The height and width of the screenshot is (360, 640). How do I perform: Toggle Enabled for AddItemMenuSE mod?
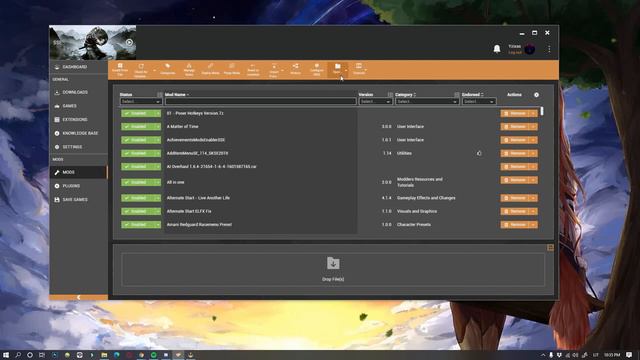[141, 153]
